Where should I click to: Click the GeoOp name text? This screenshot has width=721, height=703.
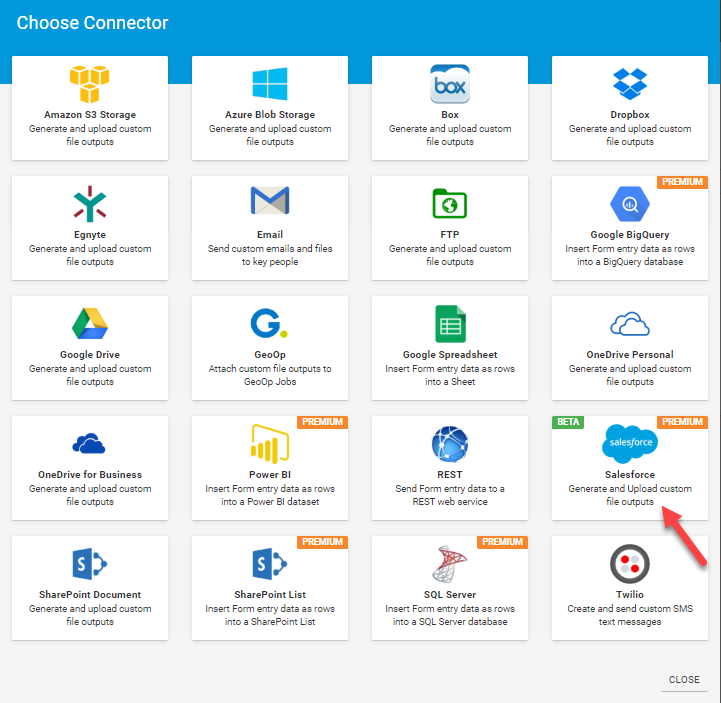pyautogui.click(x=270, y=354)
